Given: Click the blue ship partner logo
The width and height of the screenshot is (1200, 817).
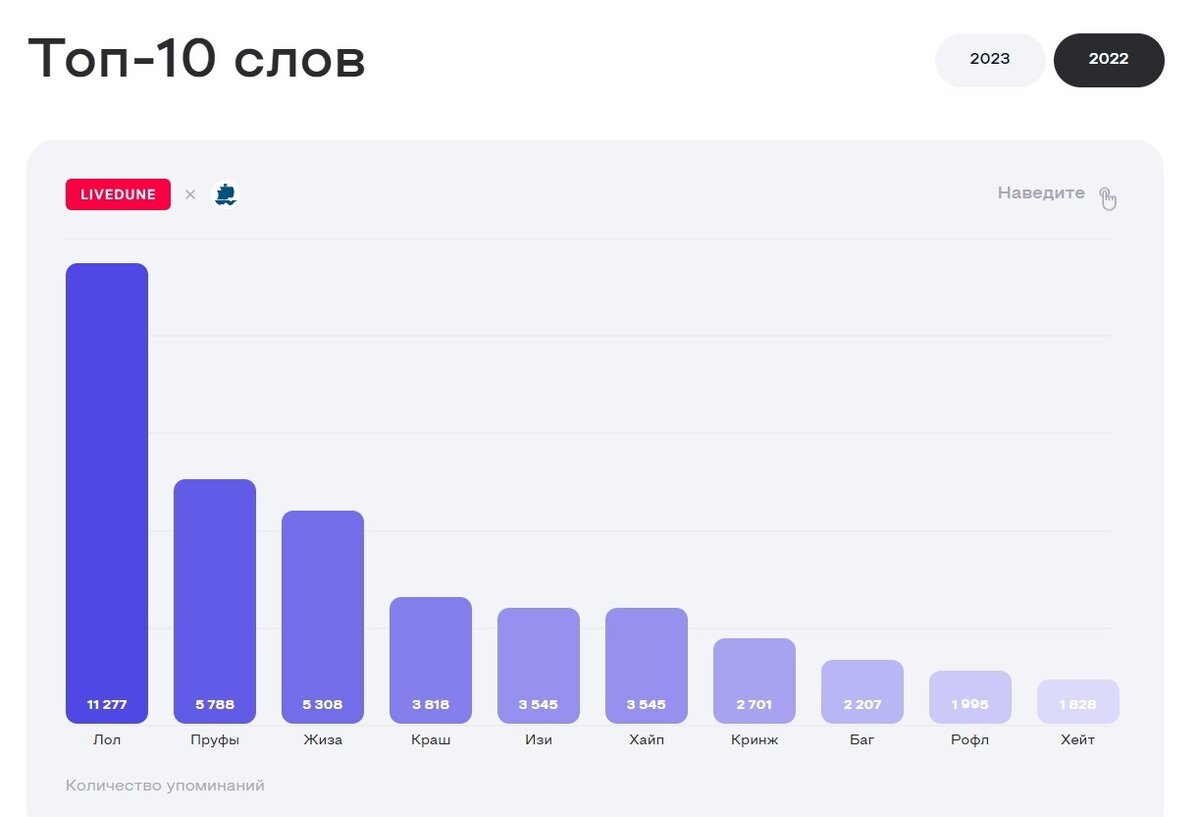Looking at the screenshot, I should coord(227,194).
